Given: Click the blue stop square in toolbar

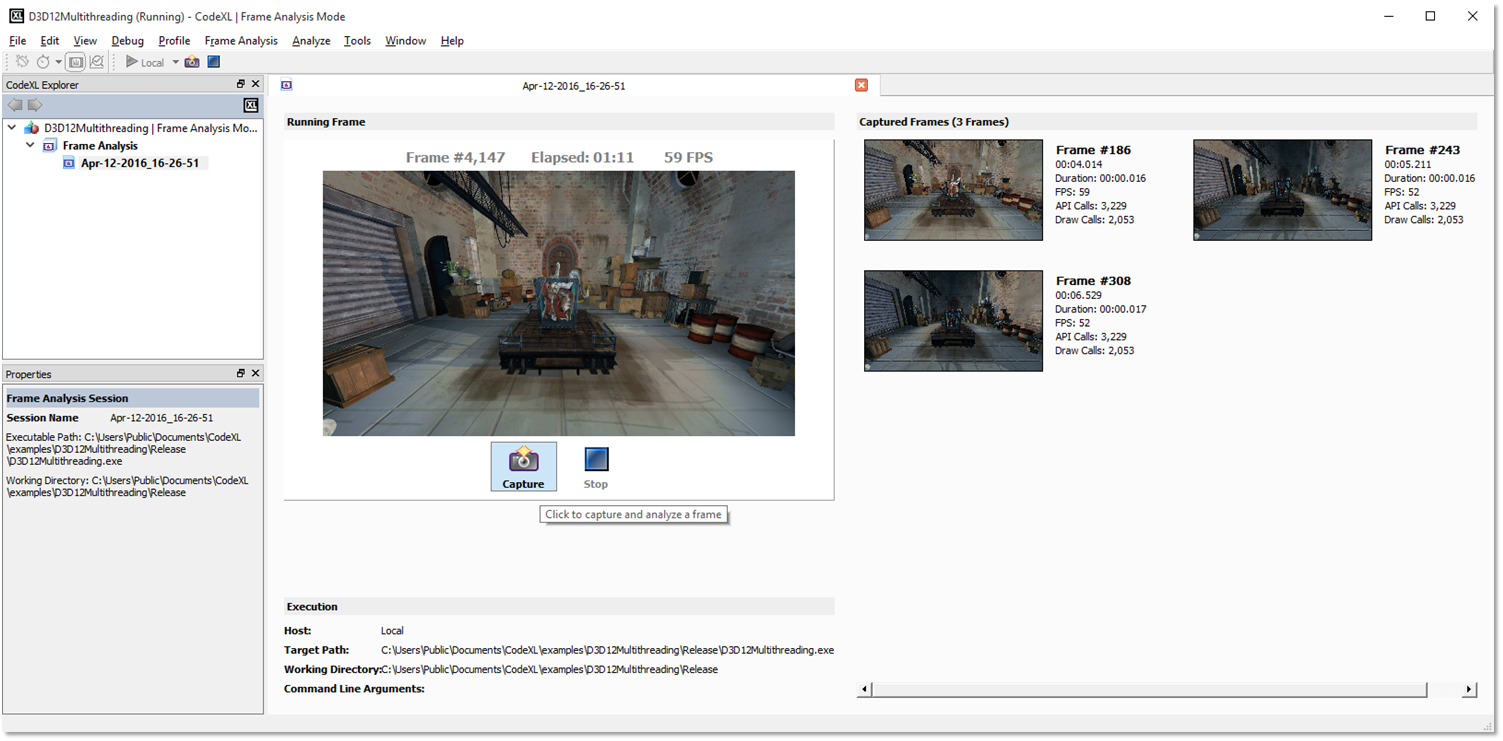Looking at the screenshot, I should tap(214, 62).
